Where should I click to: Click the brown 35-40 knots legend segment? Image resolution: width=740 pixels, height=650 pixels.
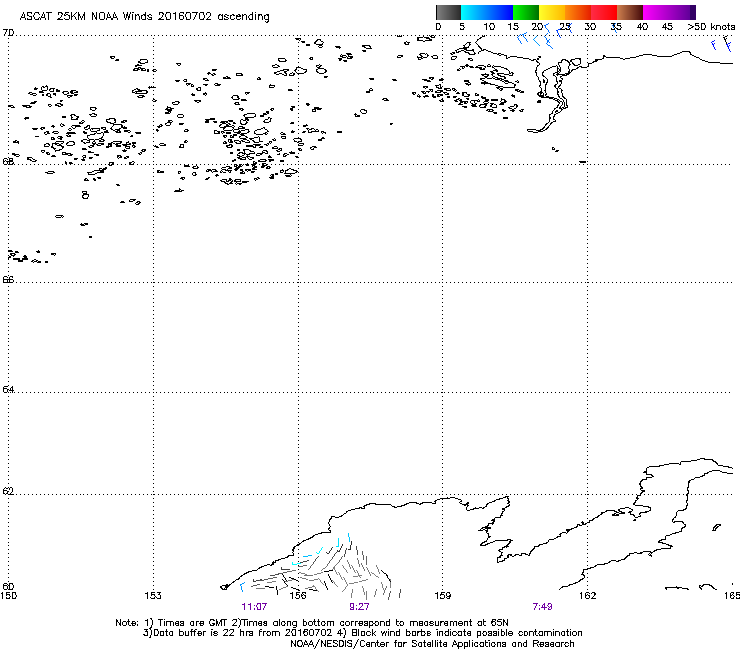(630, 12)
